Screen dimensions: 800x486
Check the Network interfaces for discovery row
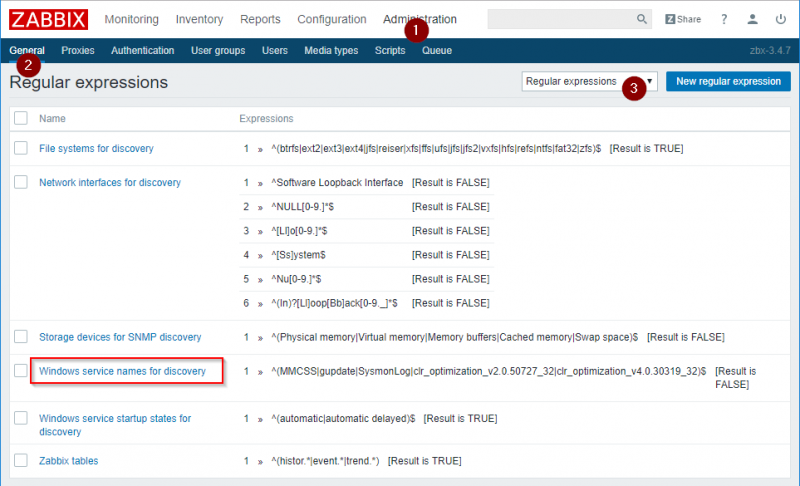click(x=21, y=182)
